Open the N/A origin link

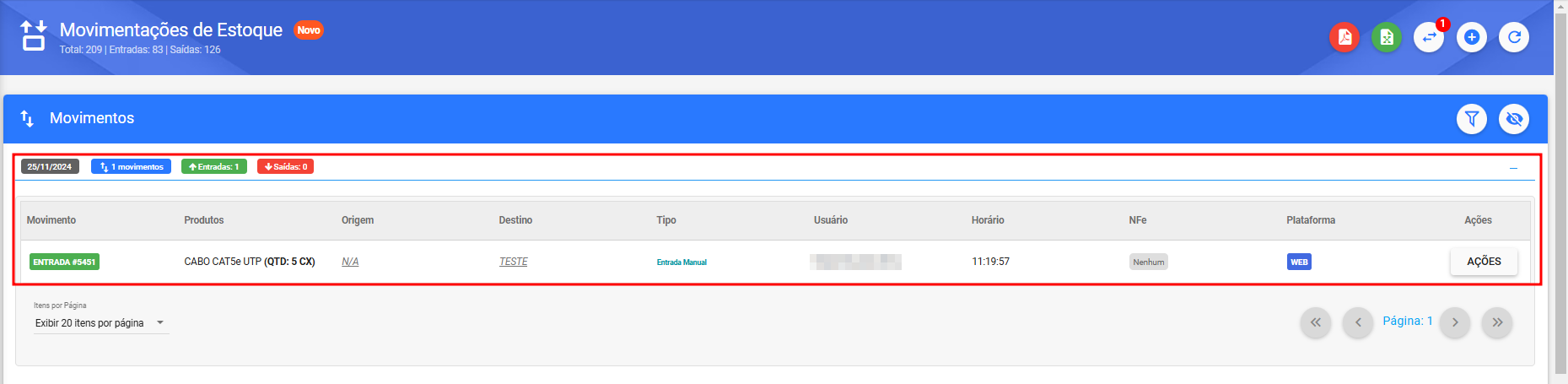tap(350, 262)
